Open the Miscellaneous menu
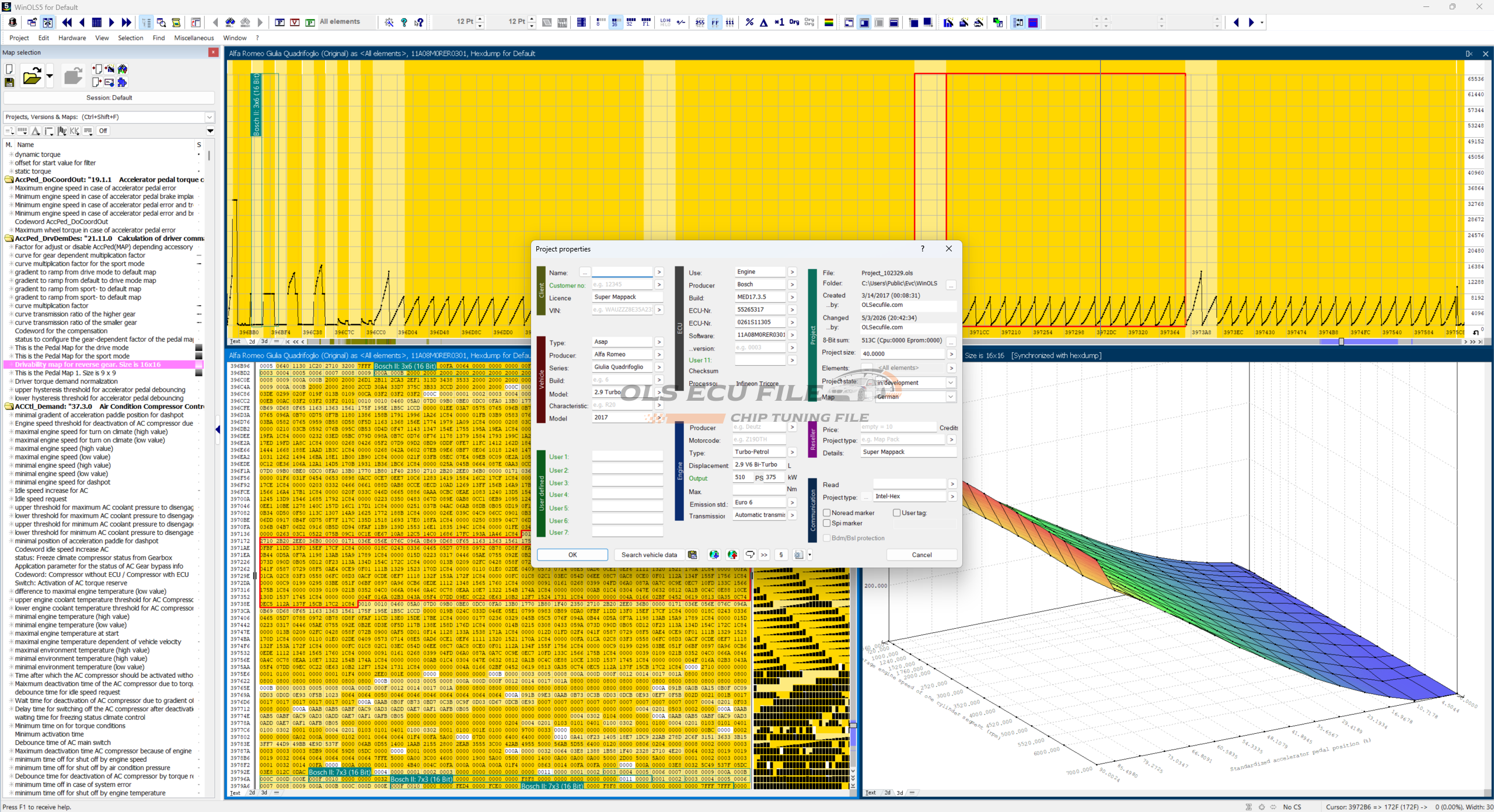Screen dimensions: 1494x812 point(194,38)
